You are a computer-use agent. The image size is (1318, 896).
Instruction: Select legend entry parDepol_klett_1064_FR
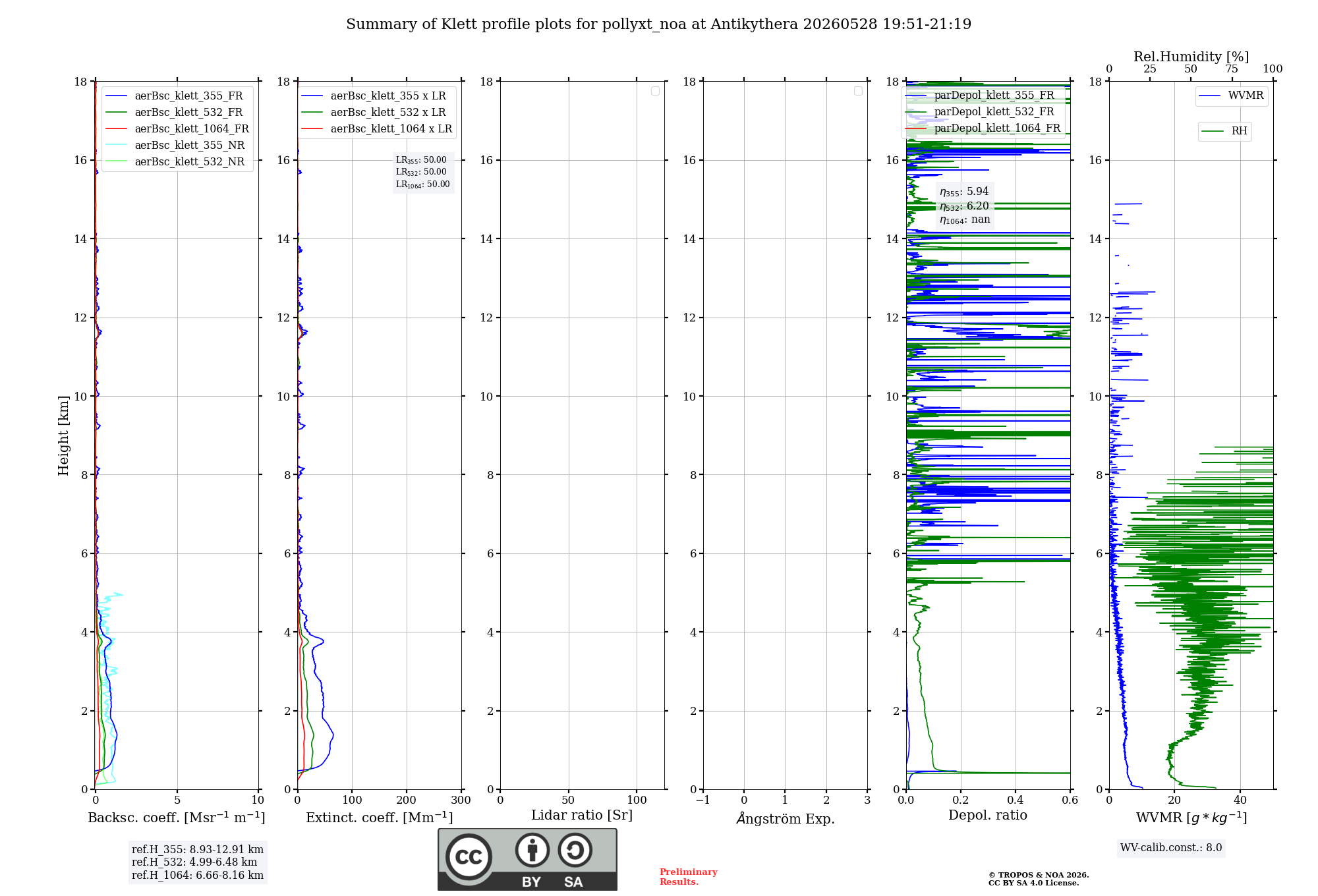(x=982, y=128)
